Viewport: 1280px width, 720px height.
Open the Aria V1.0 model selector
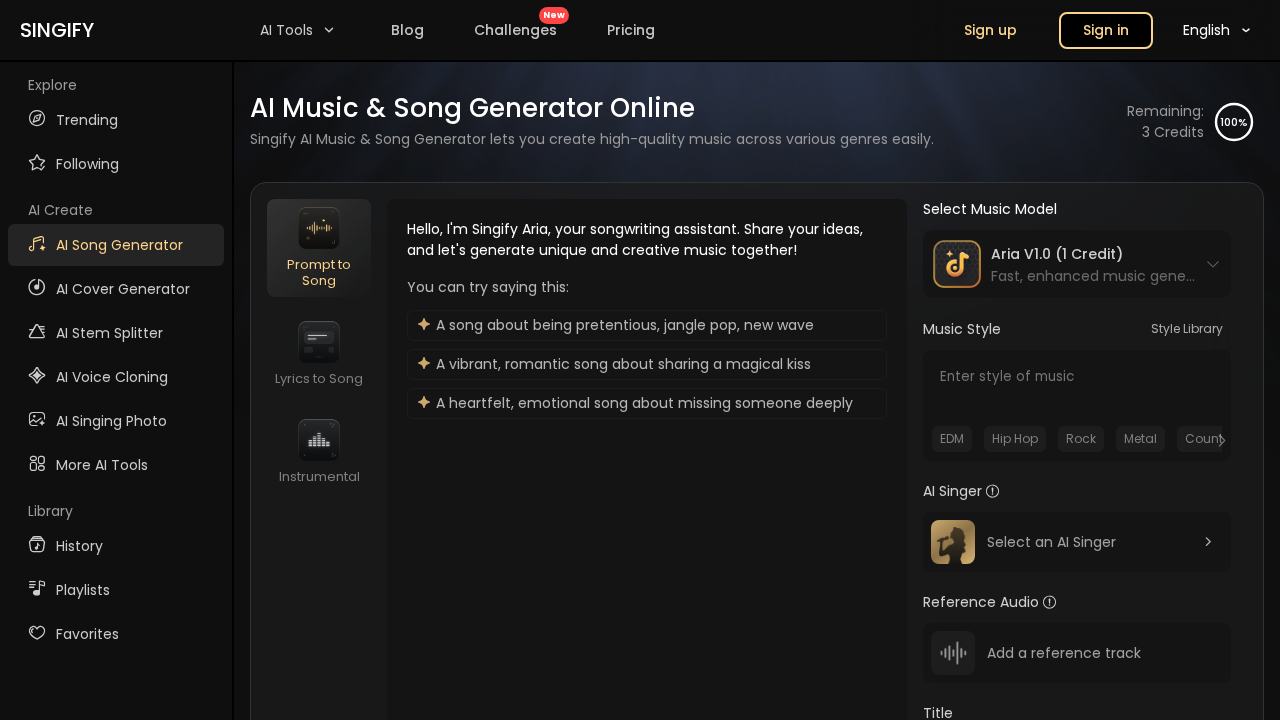pos(1076,264)
